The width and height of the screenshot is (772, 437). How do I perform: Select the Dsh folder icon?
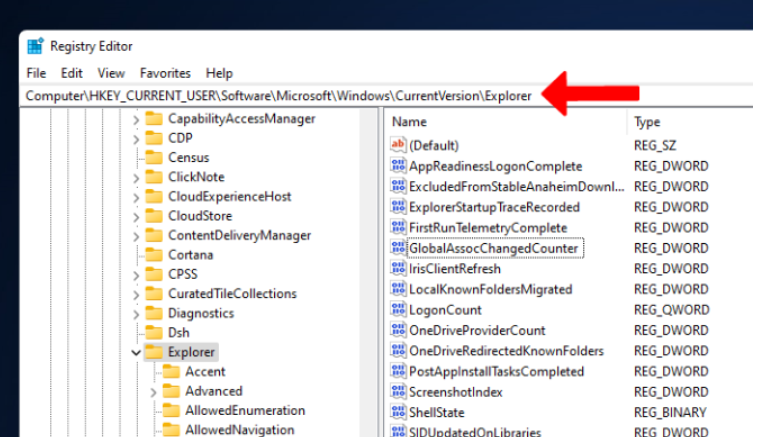pos(154,332)
